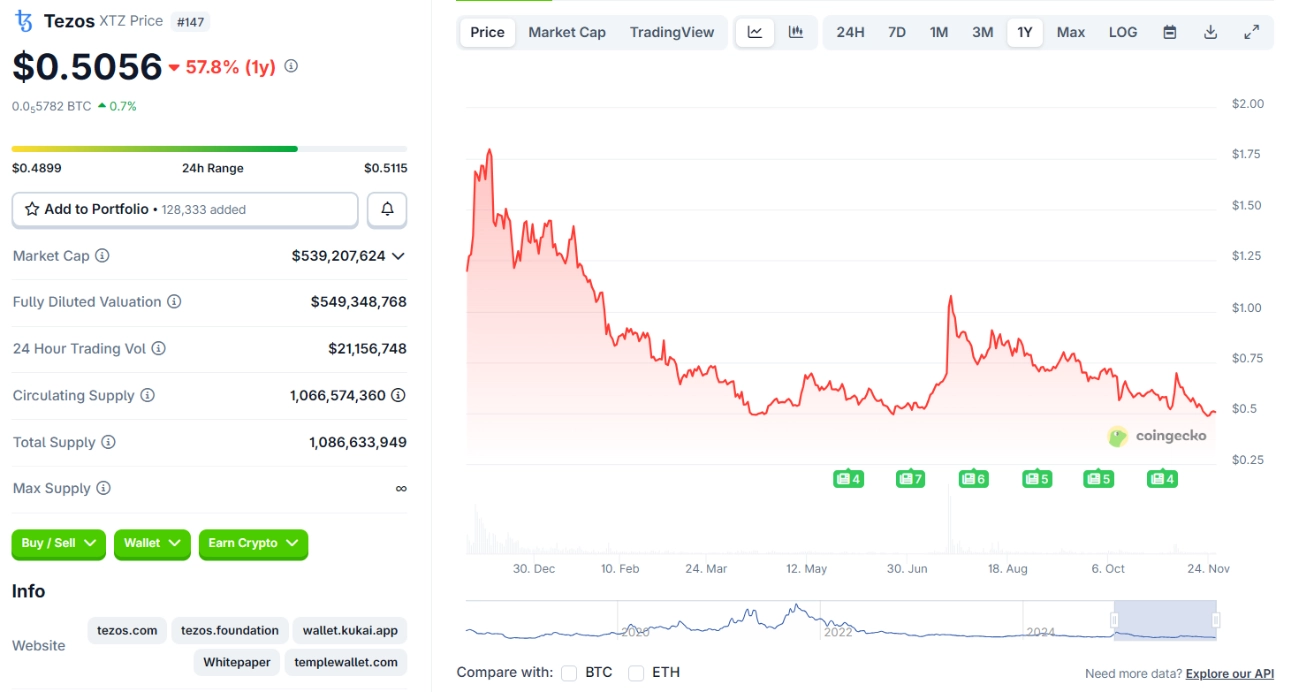This screenshot has height=692, width=1314.
Task: Enable the BTC comparison checkbox
Action: 569,673
